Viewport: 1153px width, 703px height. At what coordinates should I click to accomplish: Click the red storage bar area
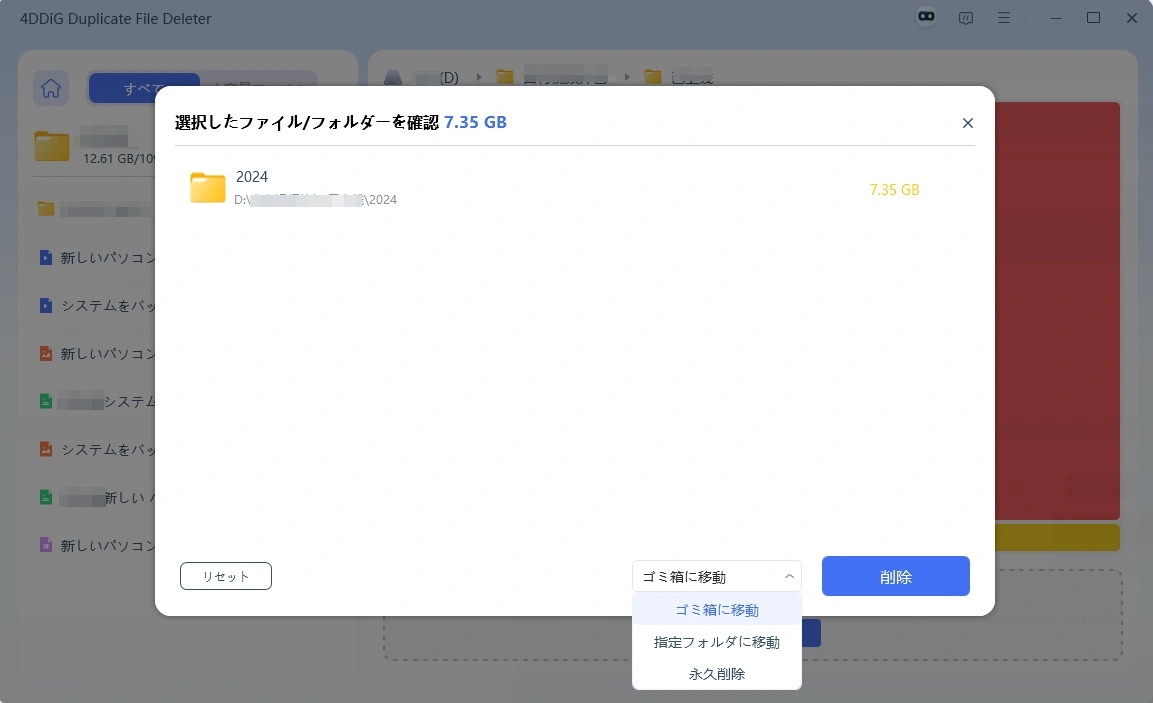(x=1057, y=310)
